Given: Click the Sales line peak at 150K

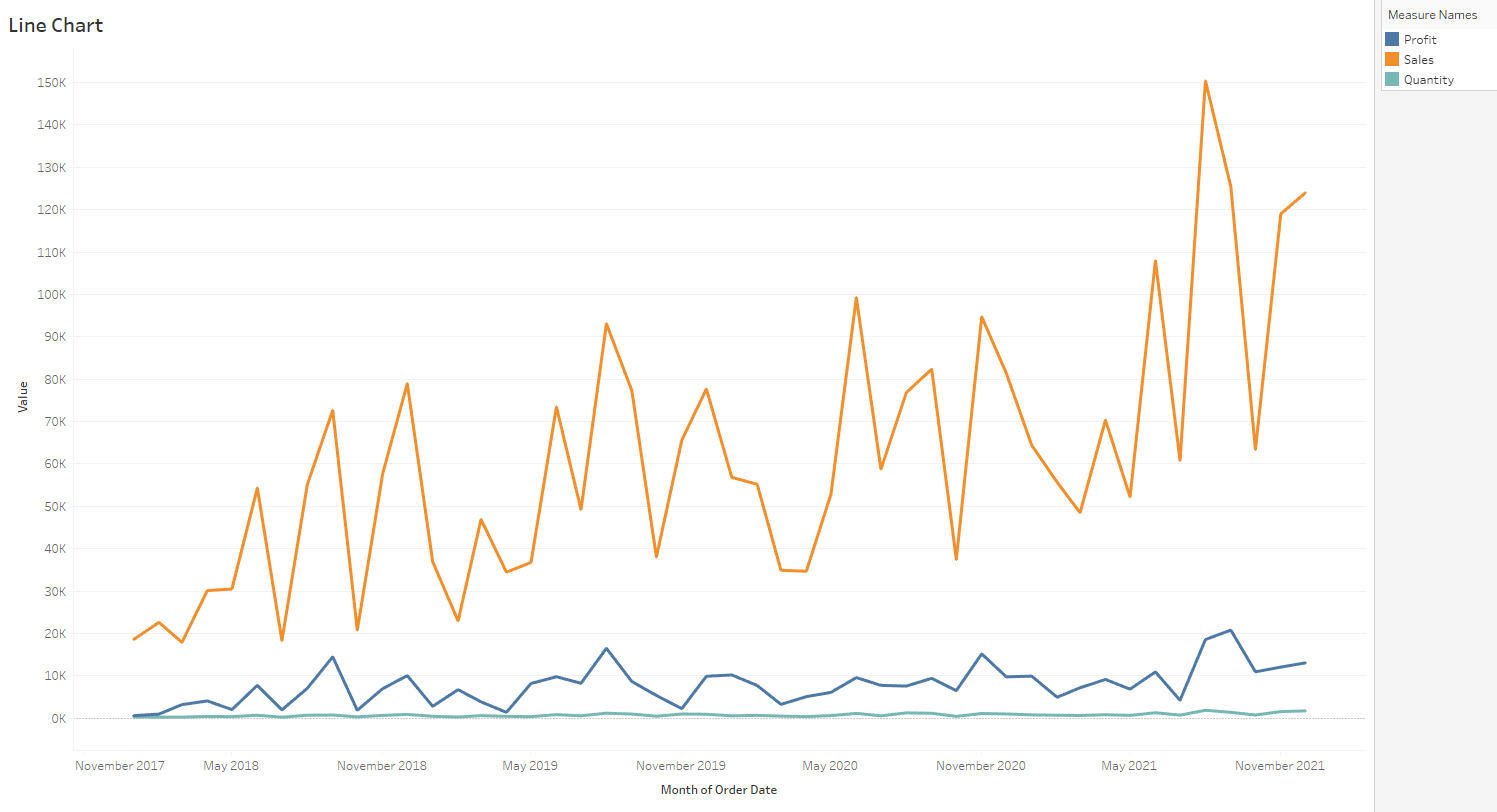Looking at the screenshot, I should click(x=1205, y=82).
